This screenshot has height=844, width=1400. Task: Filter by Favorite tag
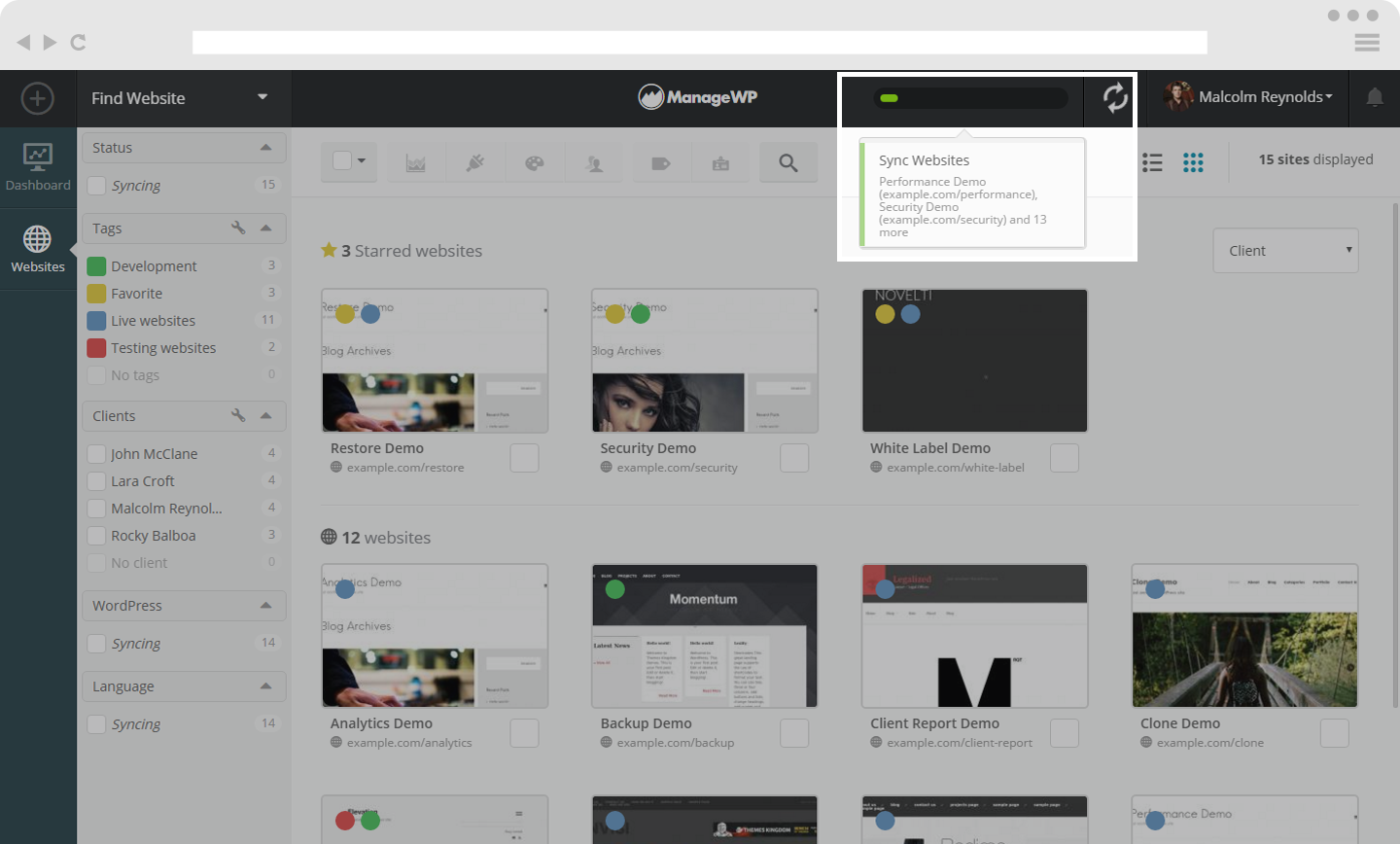(136, 293)
